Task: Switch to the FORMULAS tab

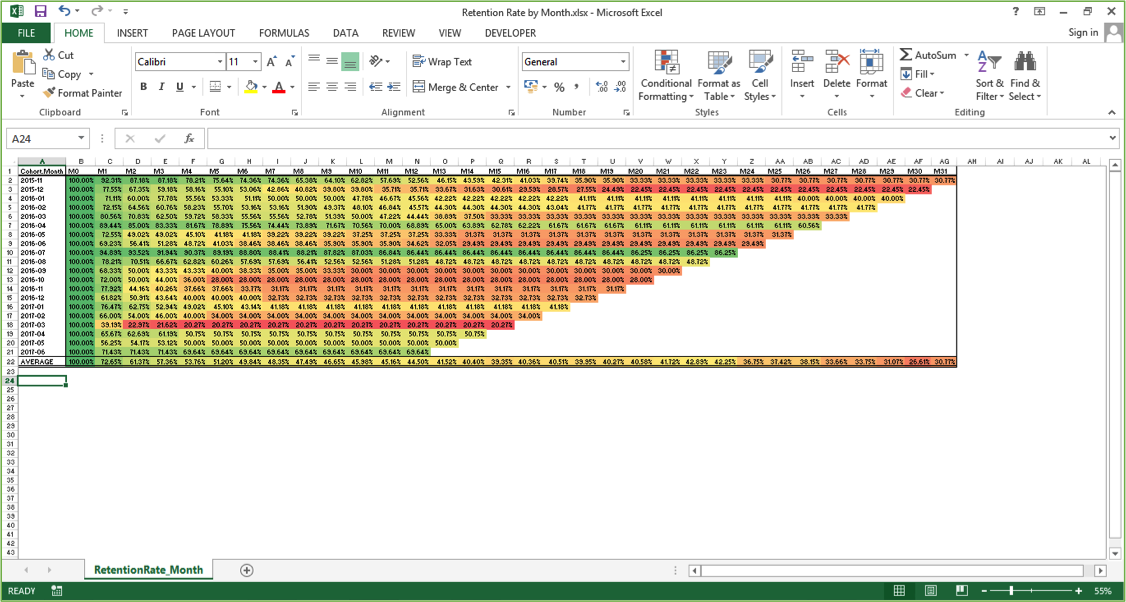Action: 284,33
